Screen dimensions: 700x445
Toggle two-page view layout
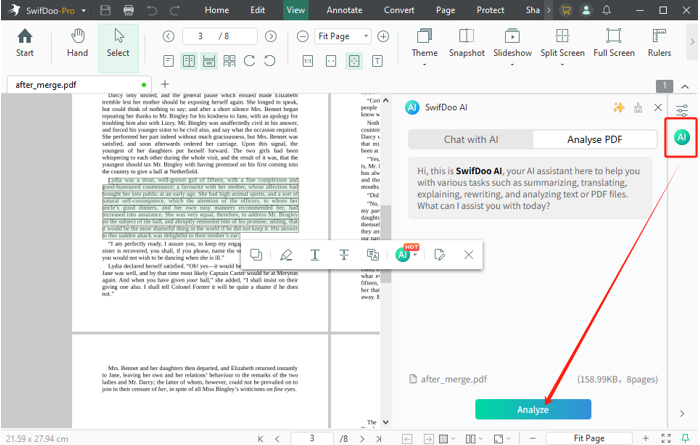click(189, 61)
